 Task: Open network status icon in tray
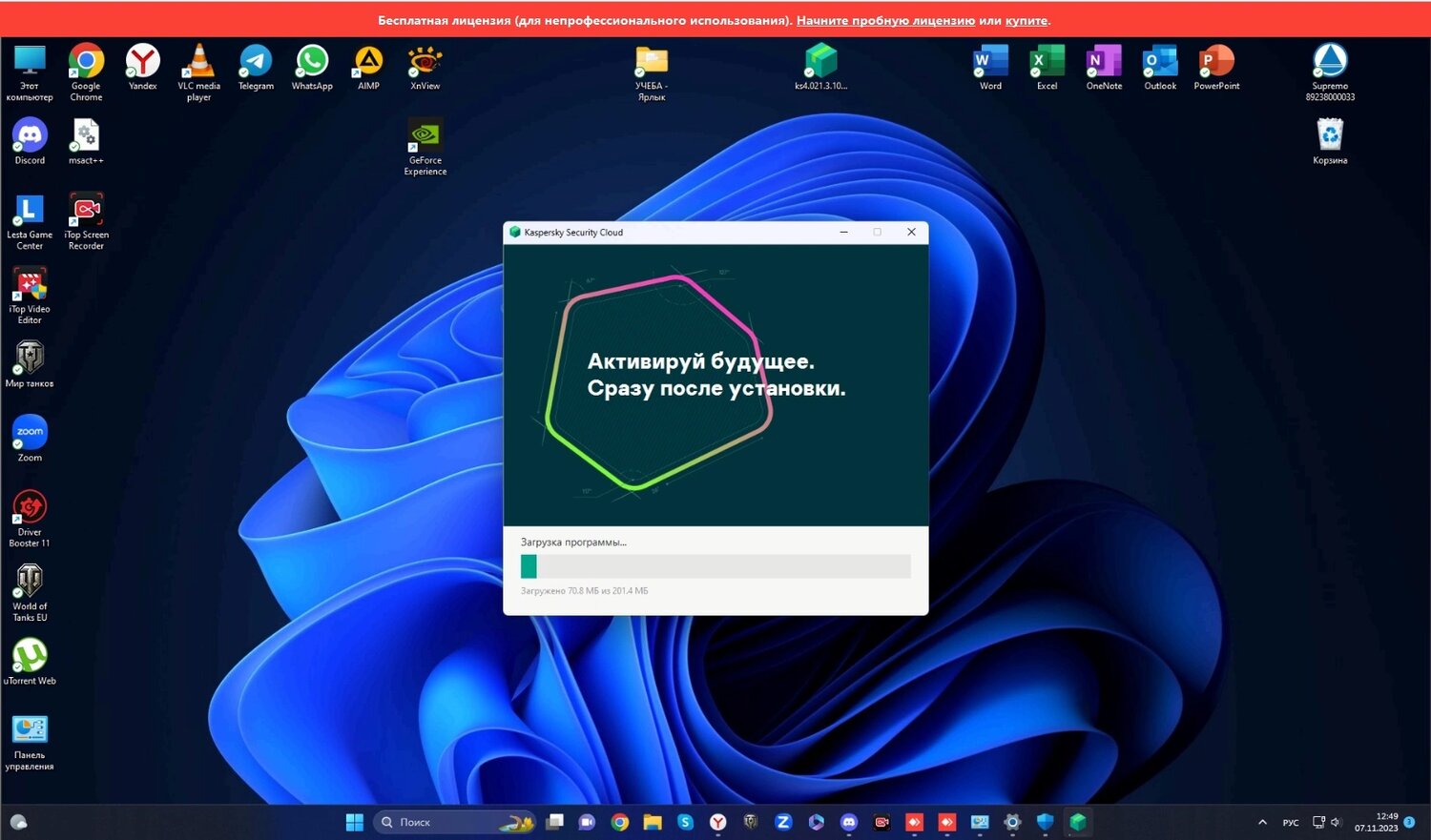pos(1318,822)
